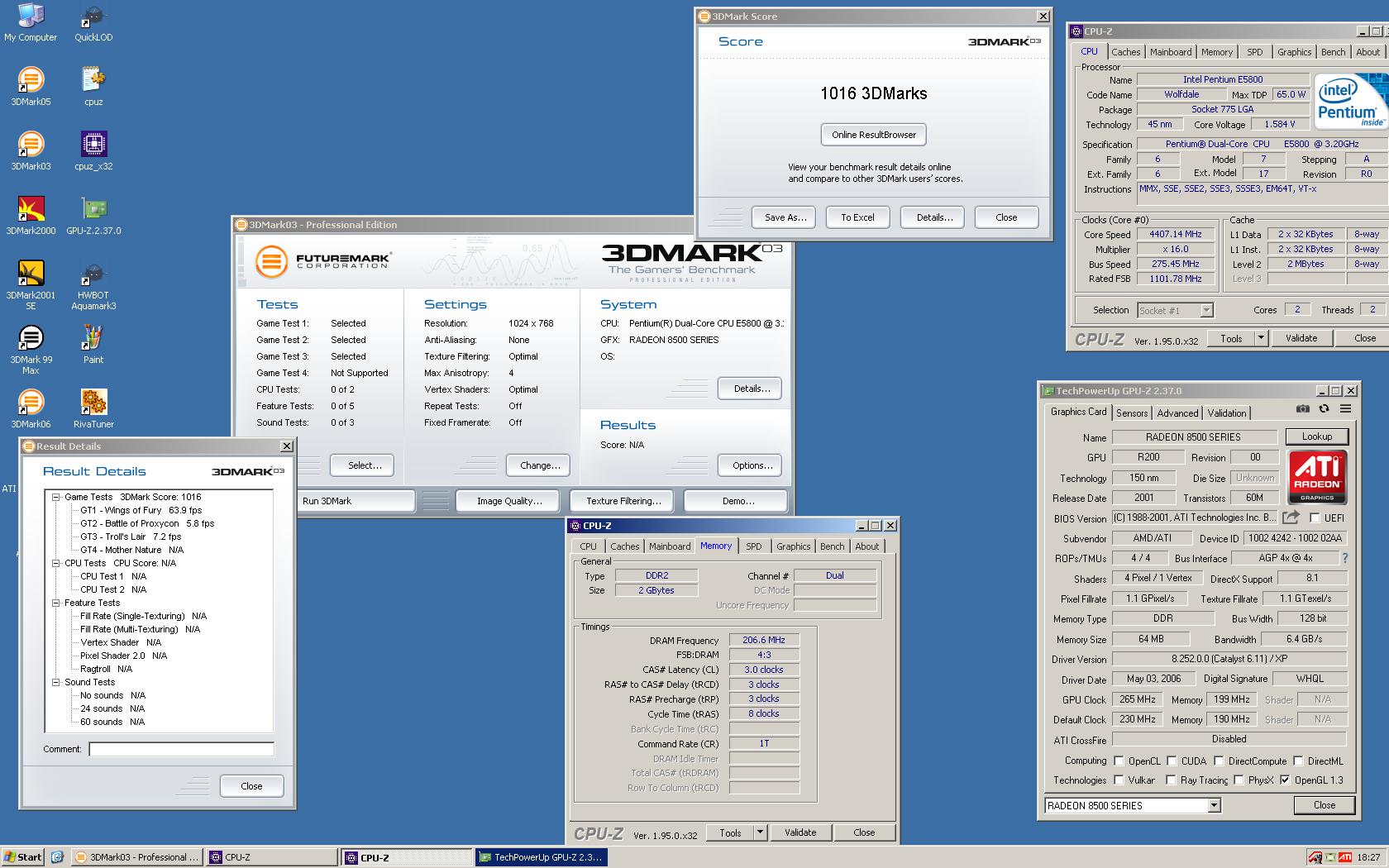
Task: Click Bus Interface question mark icon
Action: [1344, 558]
